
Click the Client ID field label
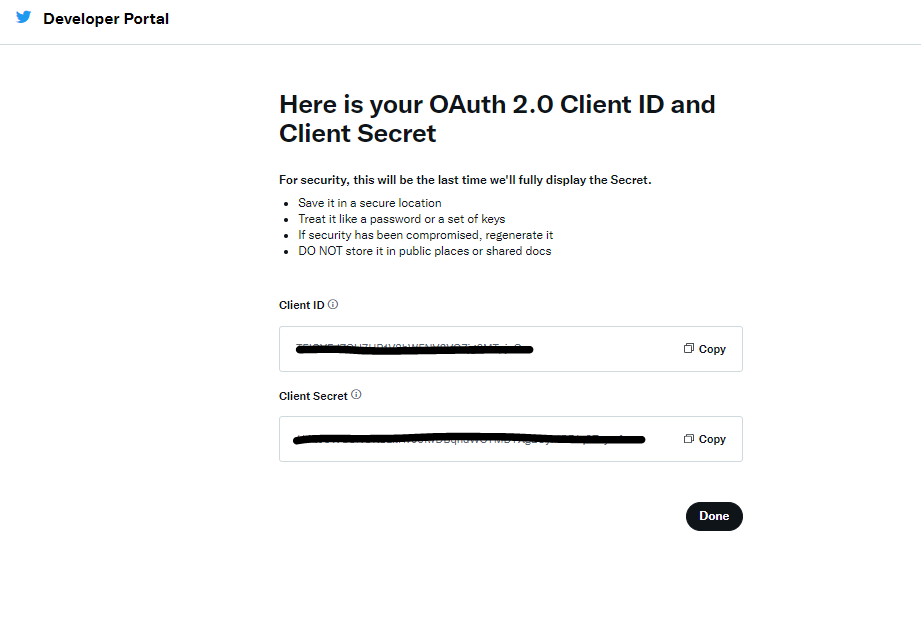click(x=301, y=305)
